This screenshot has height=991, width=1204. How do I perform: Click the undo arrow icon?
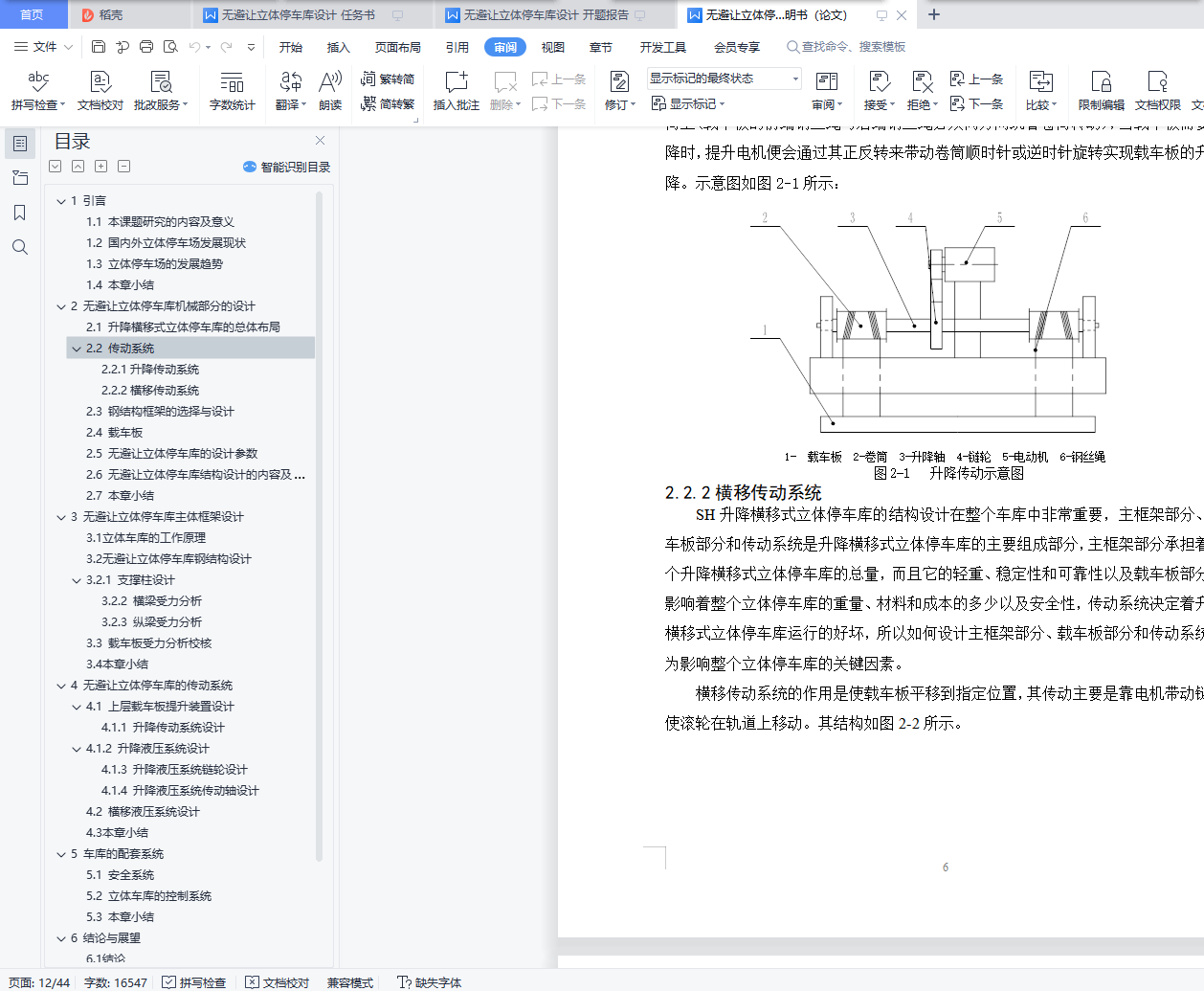point(195,46)
